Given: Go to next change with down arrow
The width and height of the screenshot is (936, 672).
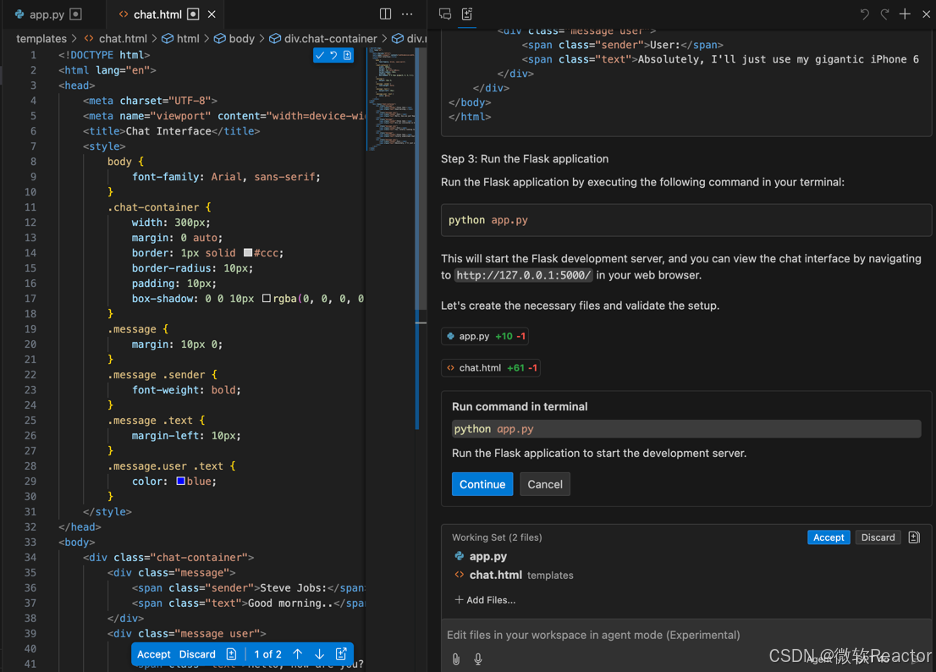Looking at the screenshot, I should coord(319,654).
